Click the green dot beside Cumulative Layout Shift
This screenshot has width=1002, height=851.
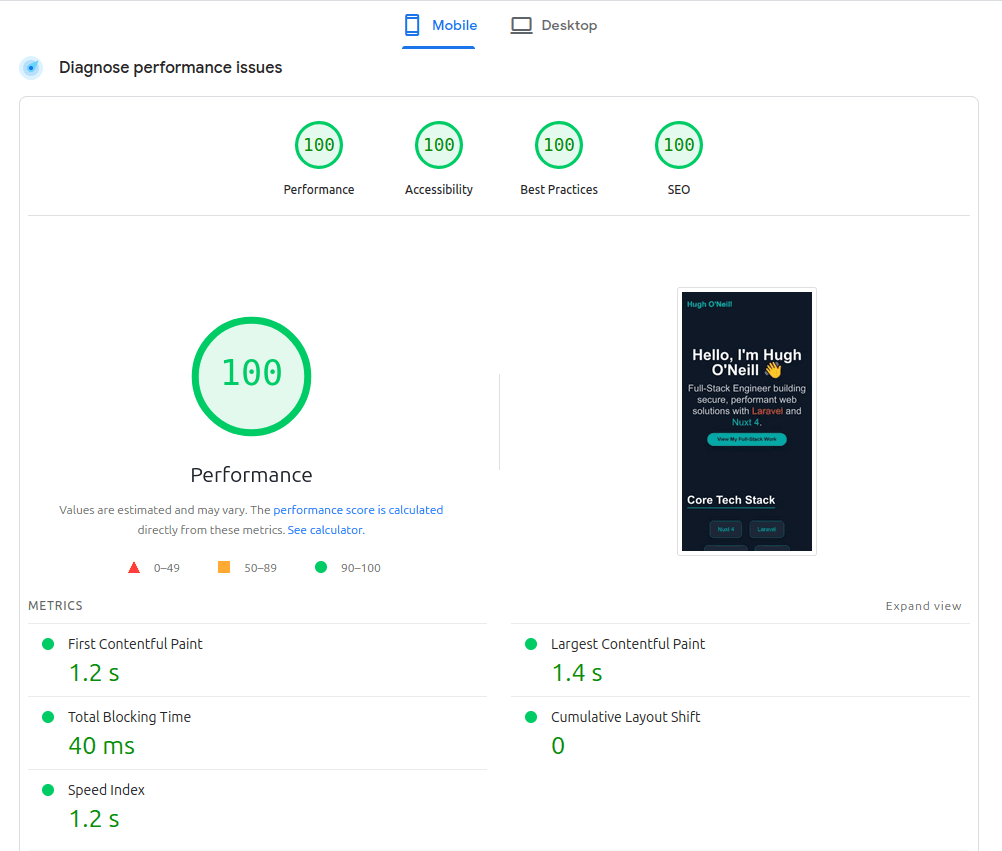(531, 717)
